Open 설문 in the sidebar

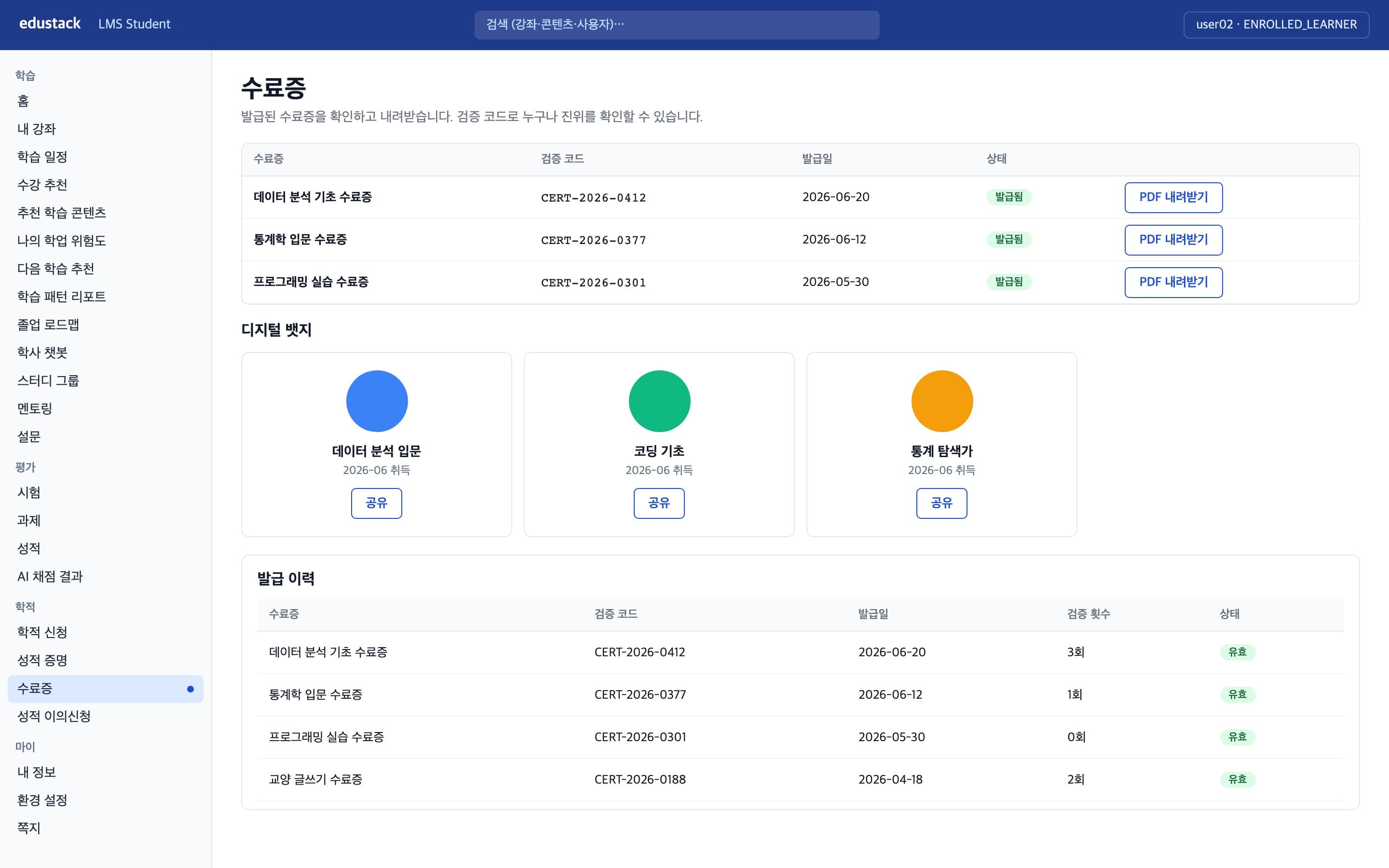point(106,437)
